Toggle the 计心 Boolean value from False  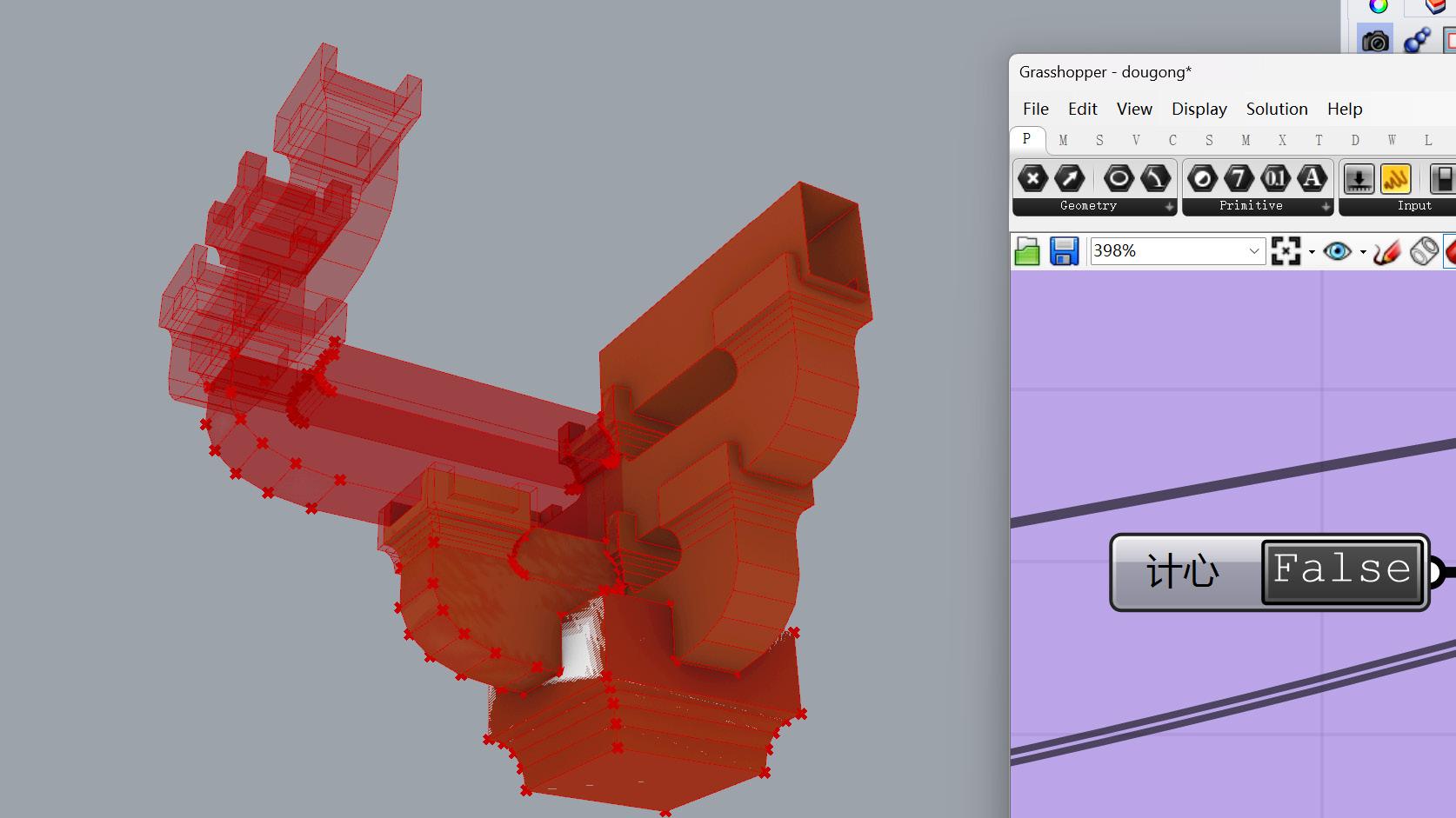1342,571
